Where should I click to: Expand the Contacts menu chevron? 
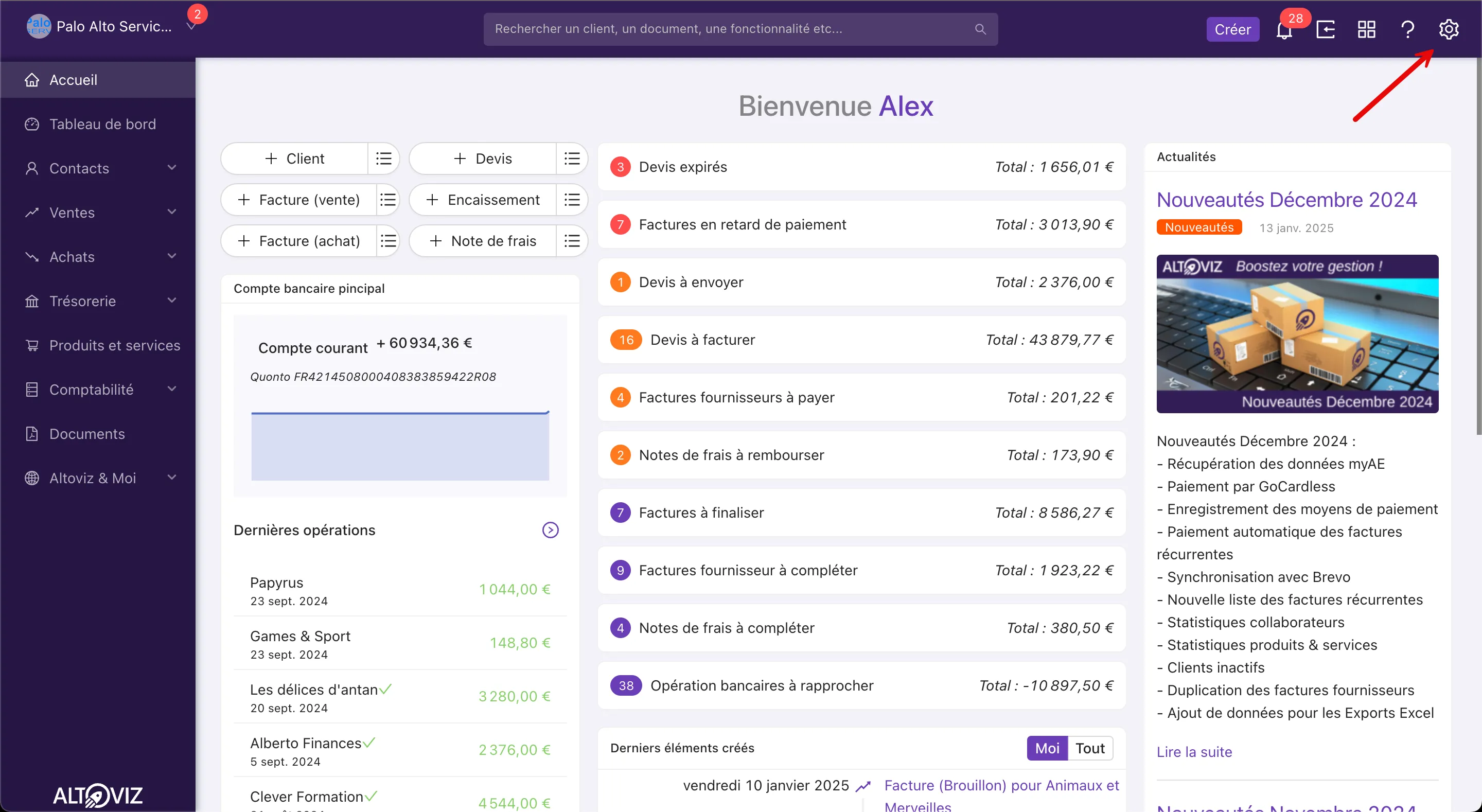tap(171, 167)
